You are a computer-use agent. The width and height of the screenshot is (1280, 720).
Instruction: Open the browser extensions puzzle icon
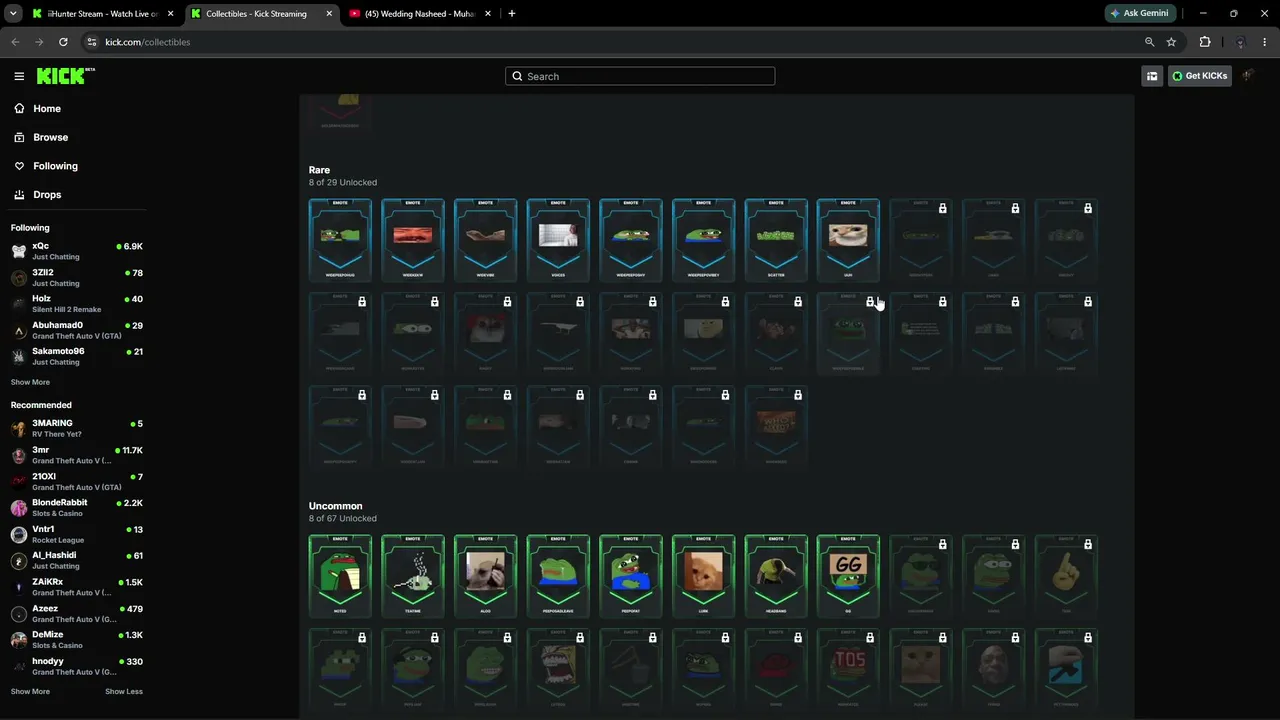click(x=1205, y=42)
